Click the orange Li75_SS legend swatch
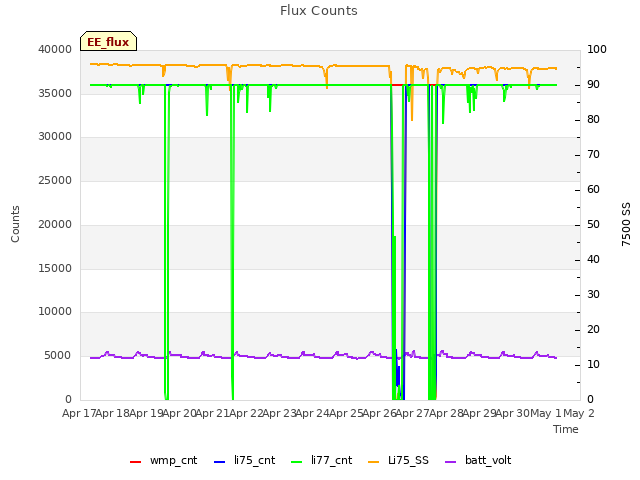640x480 pixels. tap(373, 462)
